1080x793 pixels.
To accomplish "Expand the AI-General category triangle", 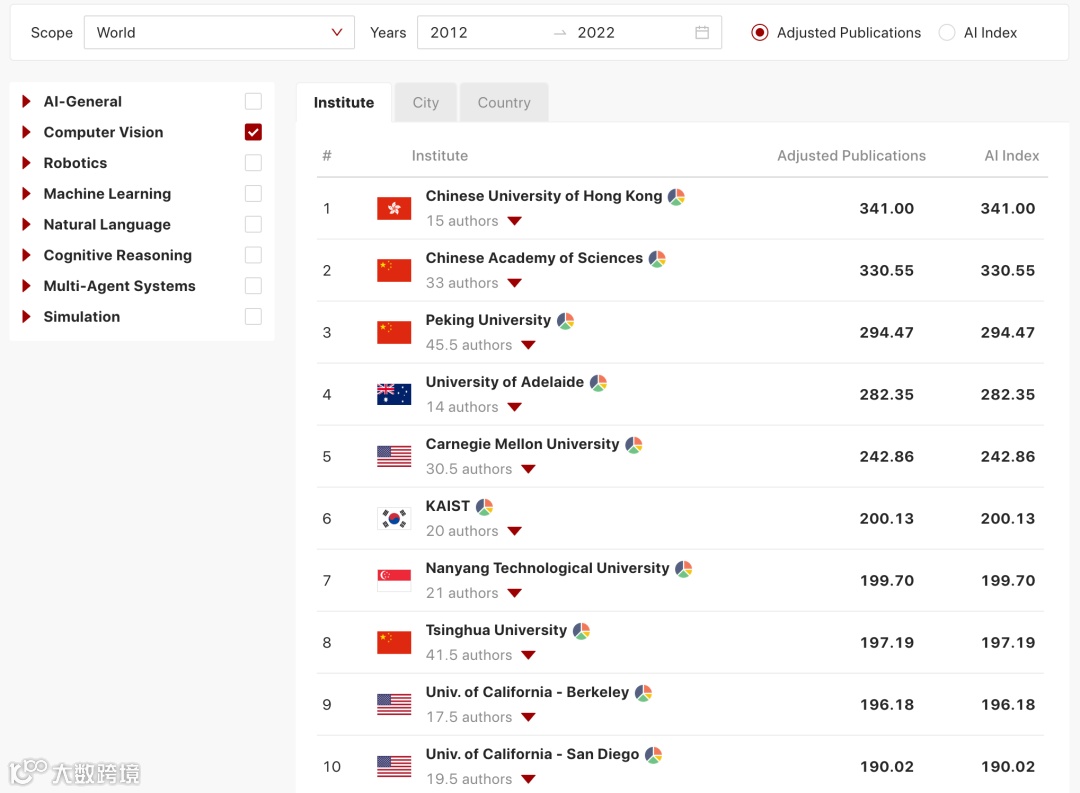I will 26,101.
